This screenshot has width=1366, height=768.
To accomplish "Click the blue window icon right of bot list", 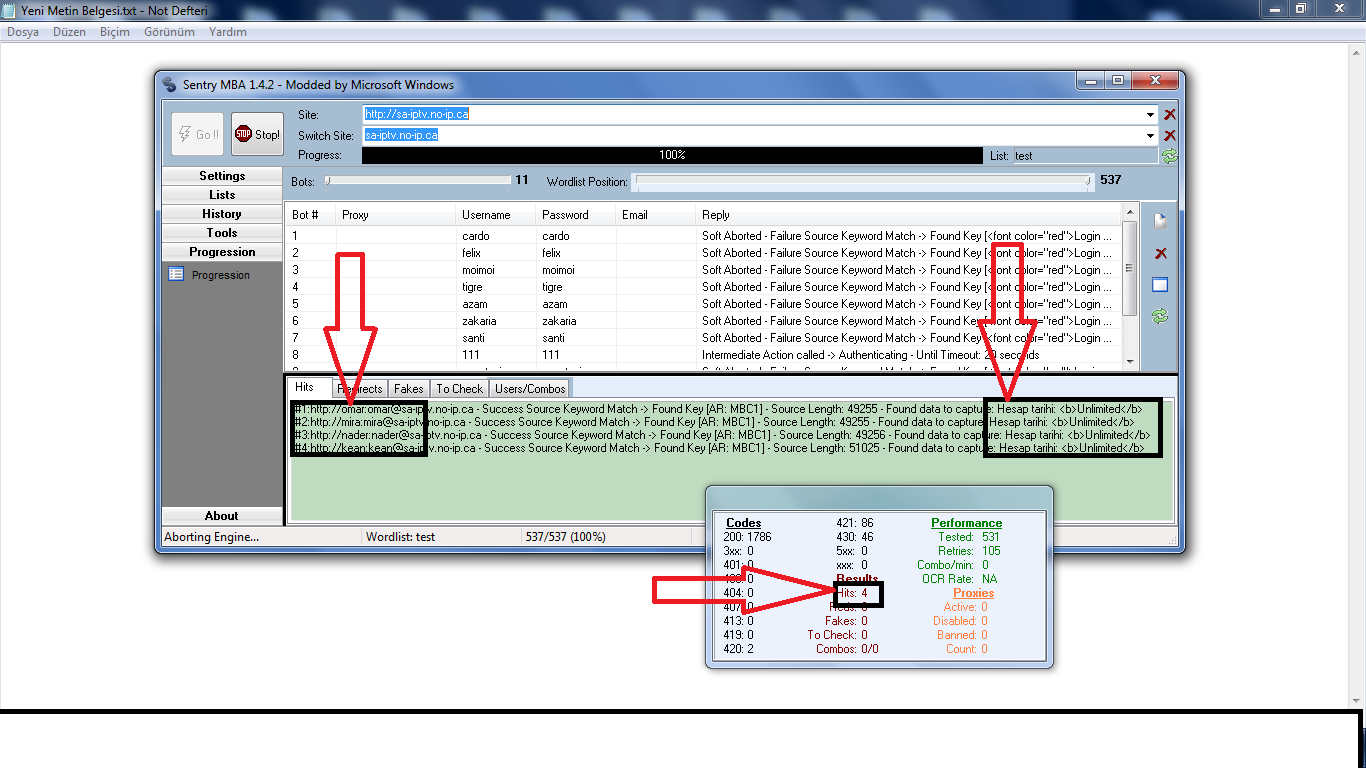I will pyautogui.click(x=1160, y=285).
